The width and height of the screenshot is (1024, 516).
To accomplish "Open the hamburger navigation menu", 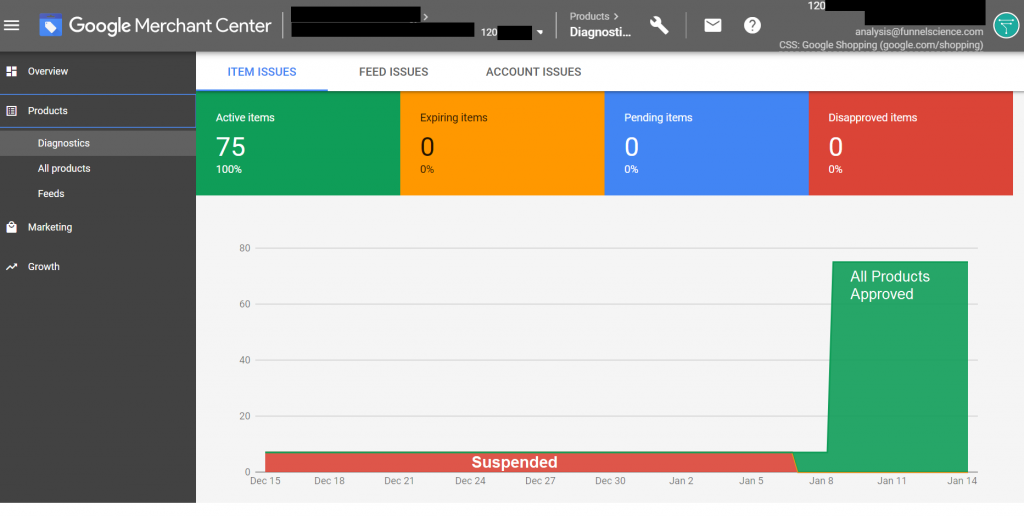I will click(x=12, y=25).
